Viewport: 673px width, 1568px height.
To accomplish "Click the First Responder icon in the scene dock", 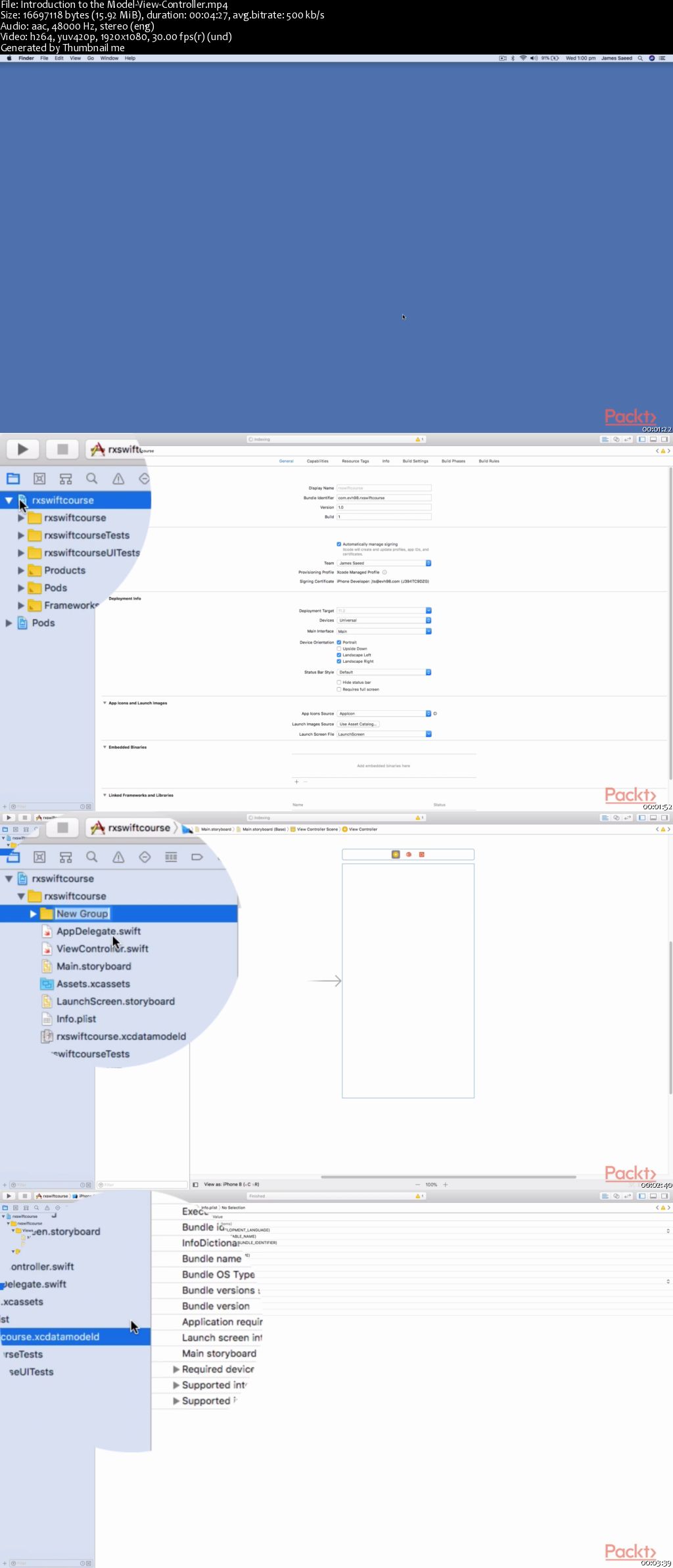I will coord(409,855).
